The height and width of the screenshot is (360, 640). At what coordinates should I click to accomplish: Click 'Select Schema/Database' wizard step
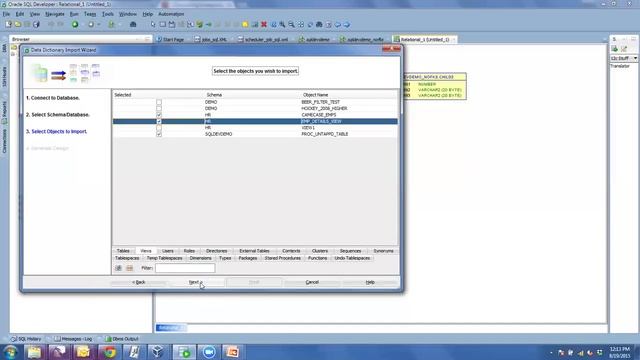(58, 115)
